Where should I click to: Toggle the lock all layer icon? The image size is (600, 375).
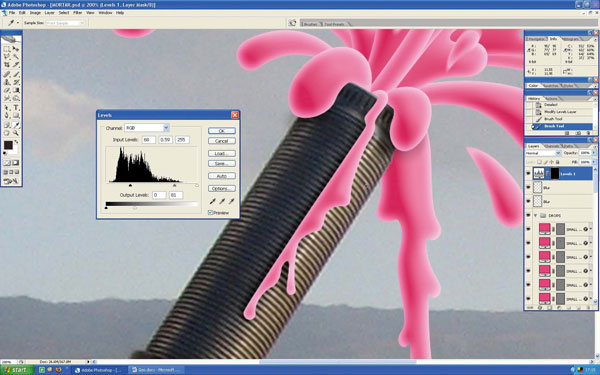558,162
